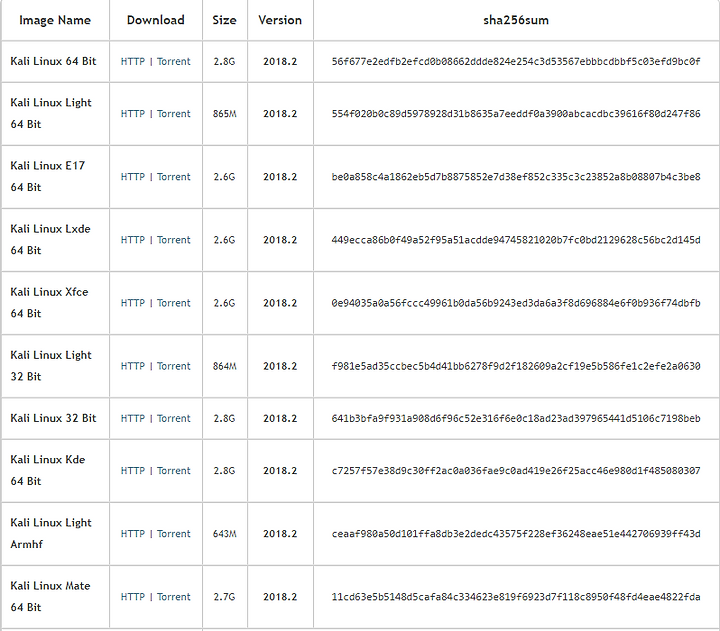Open HTTP download for Kali Linux 64 Bit

[x=133, y=62]
